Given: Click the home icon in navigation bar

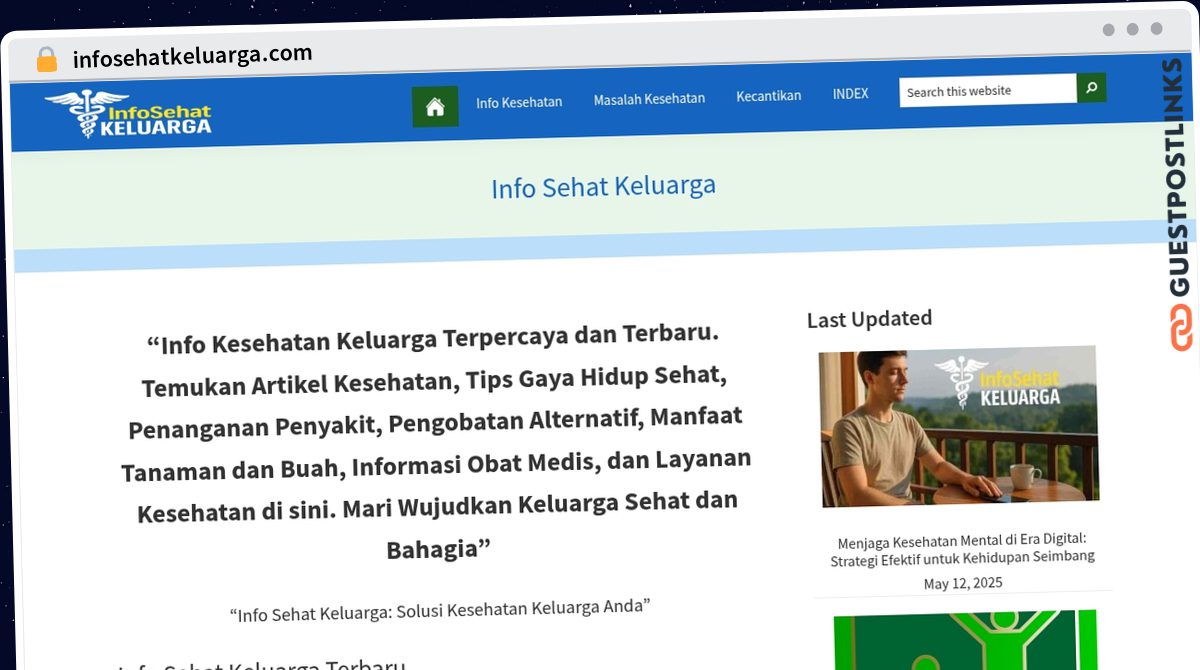Looking at the screenshot, I should coord(435,107).
